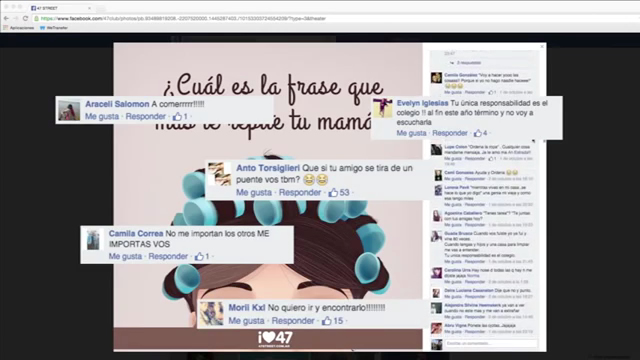
Task: Click Responder under Morii Kxl's comment
Action: pos(293,321)
